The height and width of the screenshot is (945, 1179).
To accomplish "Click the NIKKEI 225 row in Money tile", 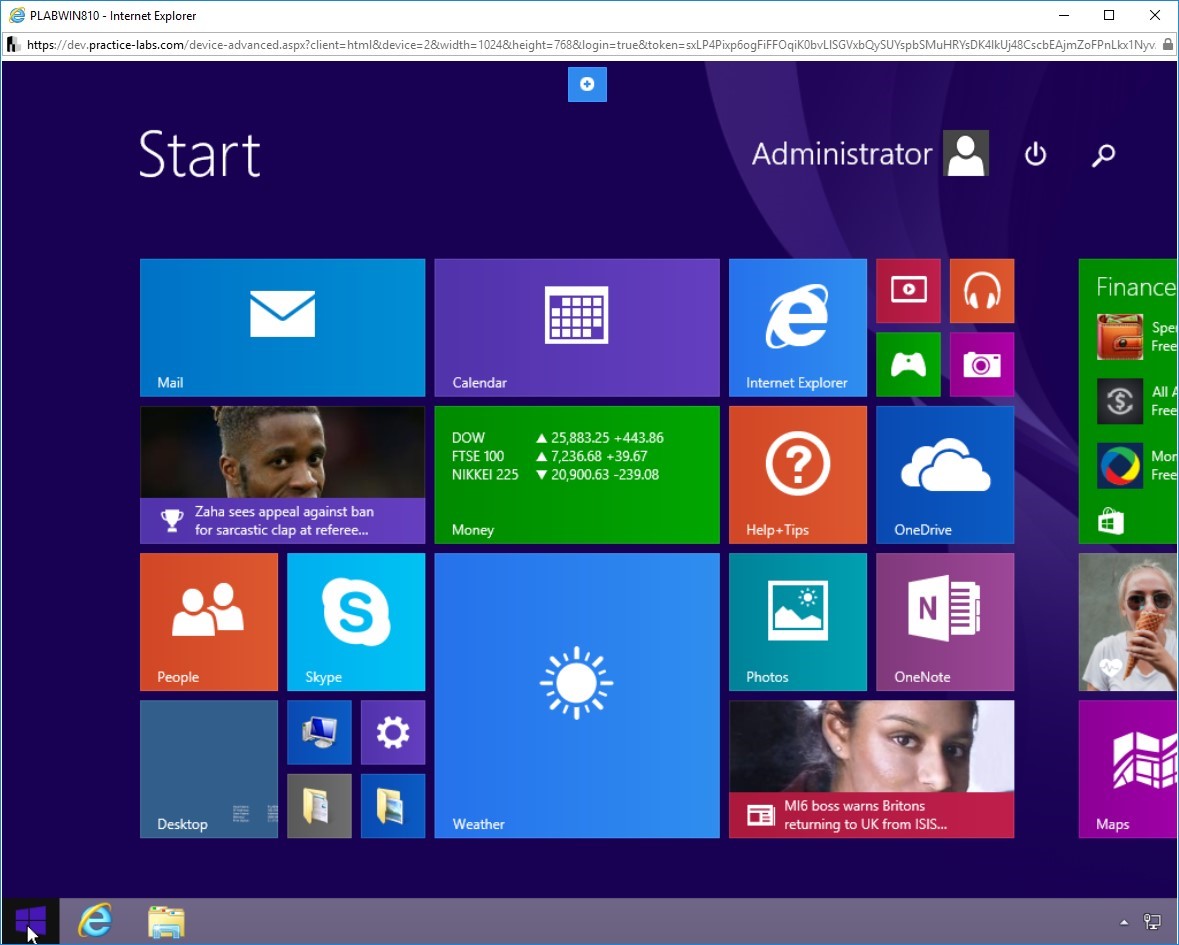I will 555,474.
